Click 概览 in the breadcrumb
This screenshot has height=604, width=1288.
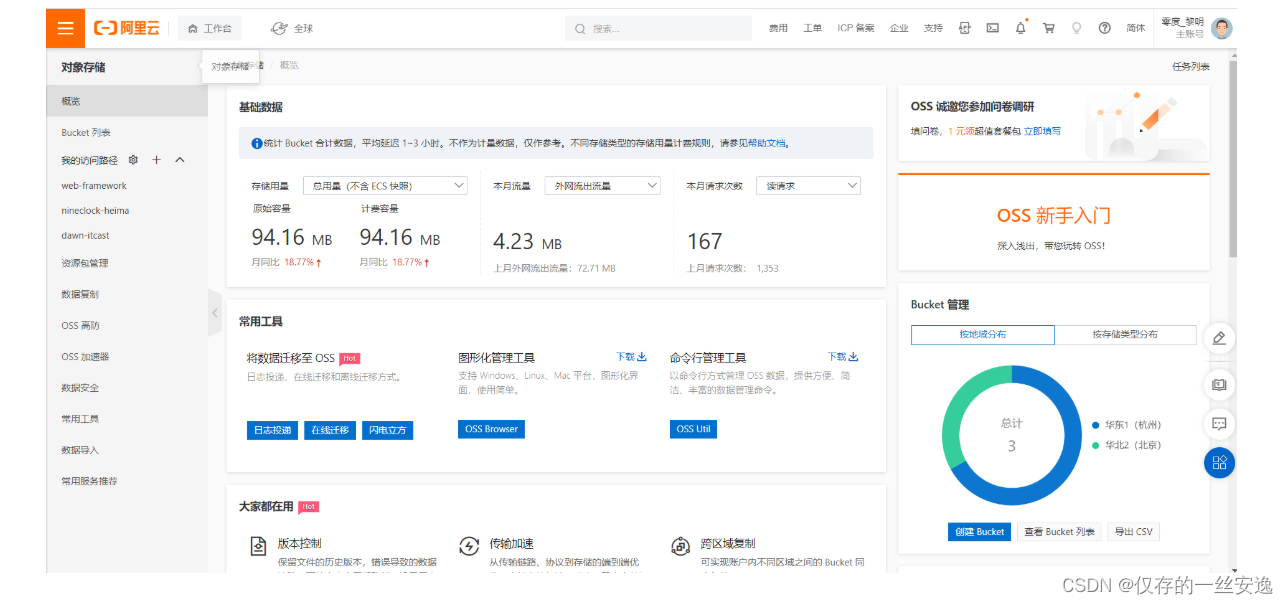tap(289, 65)
